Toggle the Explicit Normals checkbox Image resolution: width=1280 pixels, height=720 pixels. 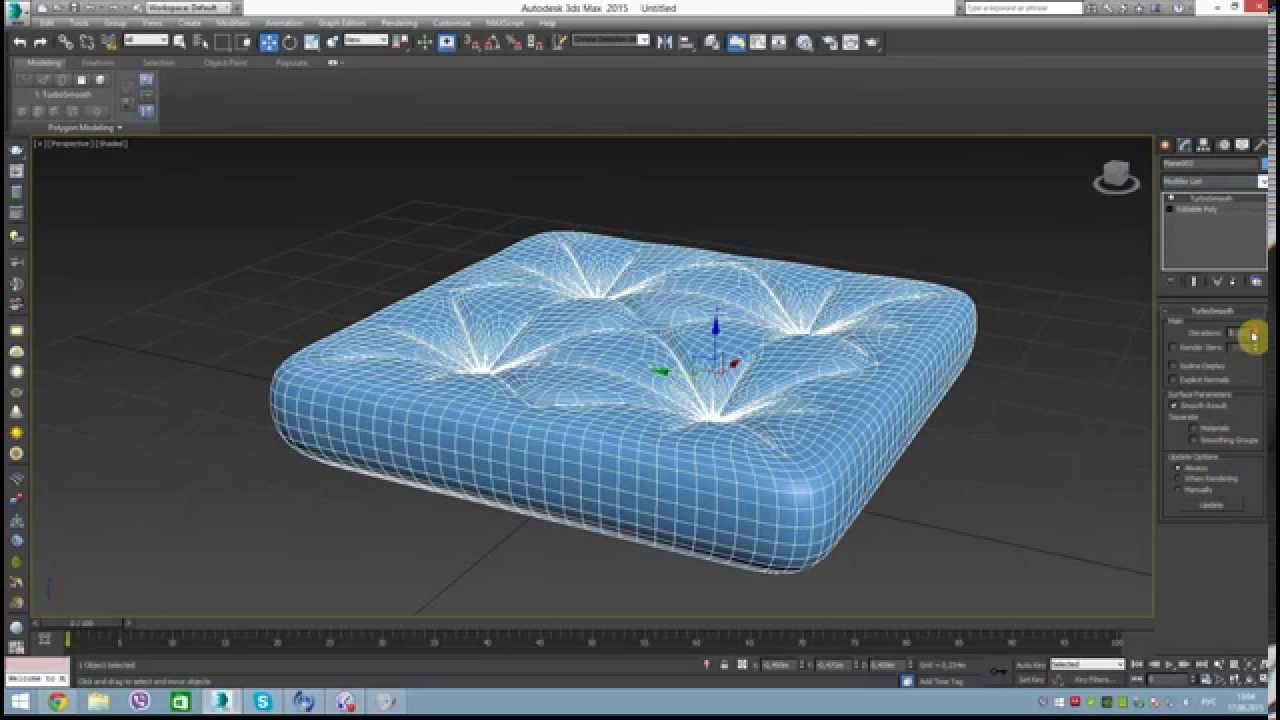point(1173,380)
